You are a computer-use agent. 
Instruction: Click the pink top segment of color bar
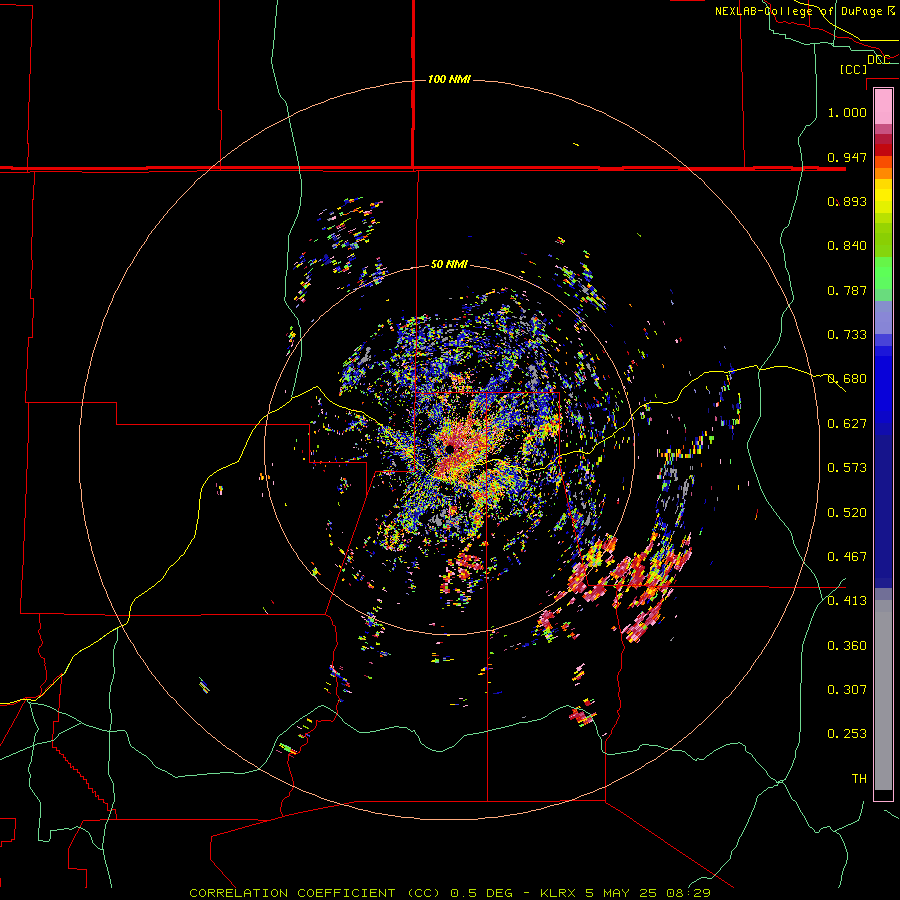883,106
